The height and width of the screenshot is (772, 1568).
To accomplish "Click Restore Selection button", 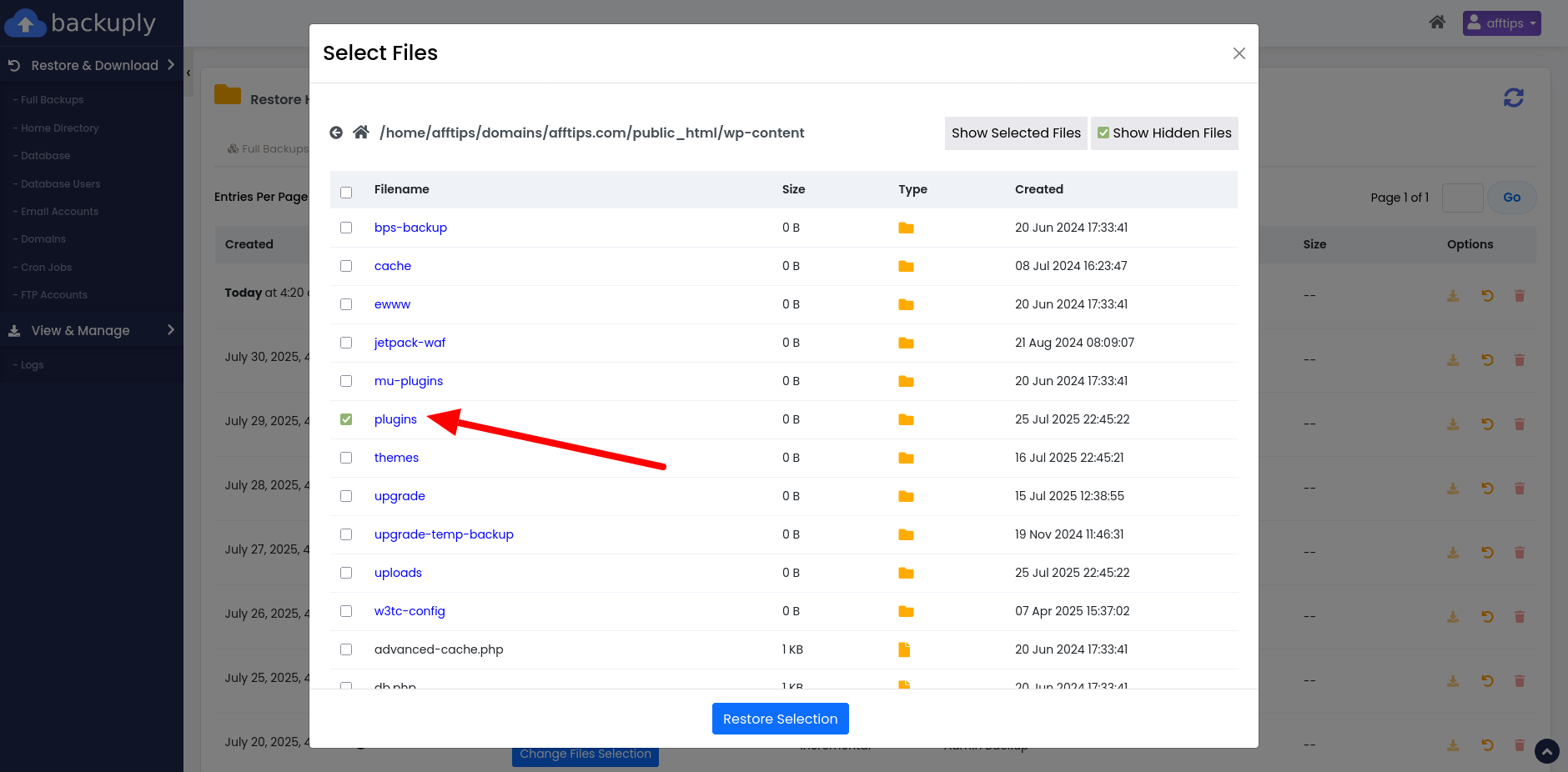I will pos(781,719).
